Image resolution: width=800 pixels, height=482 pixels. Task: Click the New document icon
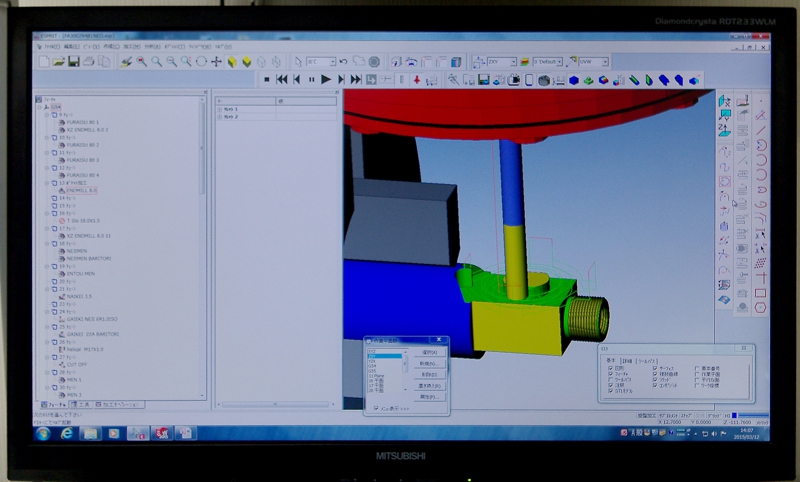tap(44, 62)
